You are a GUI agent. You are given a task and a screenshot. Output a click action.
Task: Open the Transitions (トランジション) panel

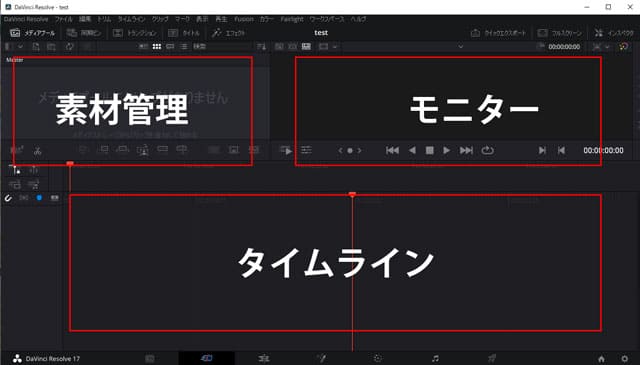(x=135, y=33)
